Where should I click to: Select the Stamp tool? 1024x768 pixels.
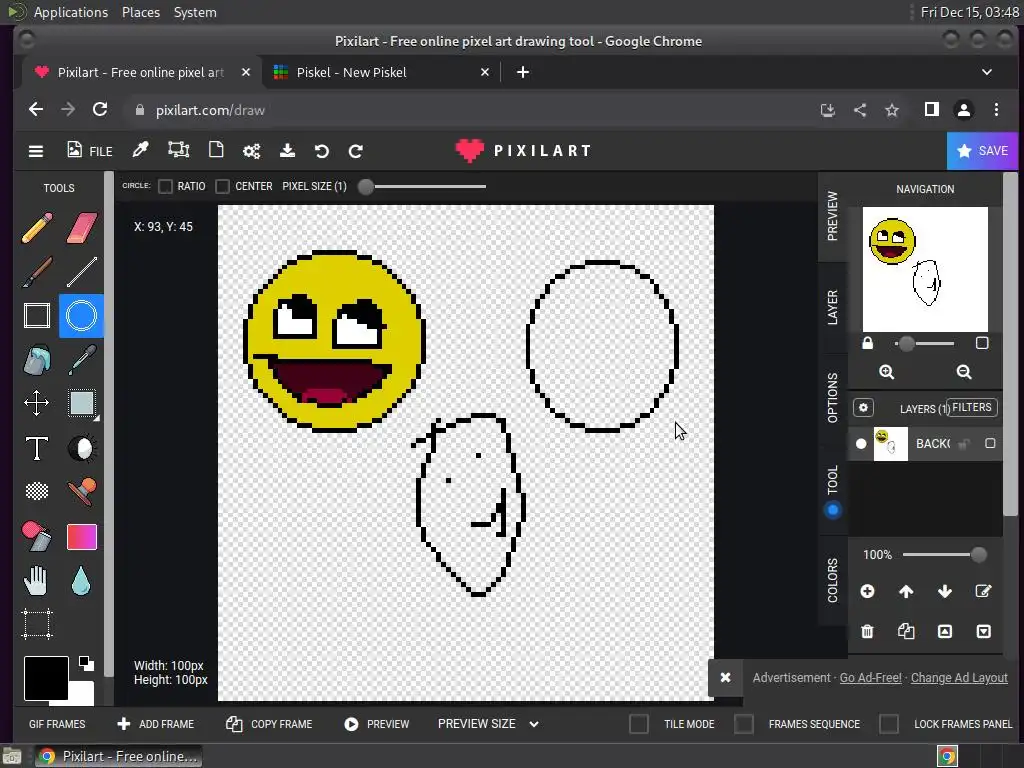82,491
